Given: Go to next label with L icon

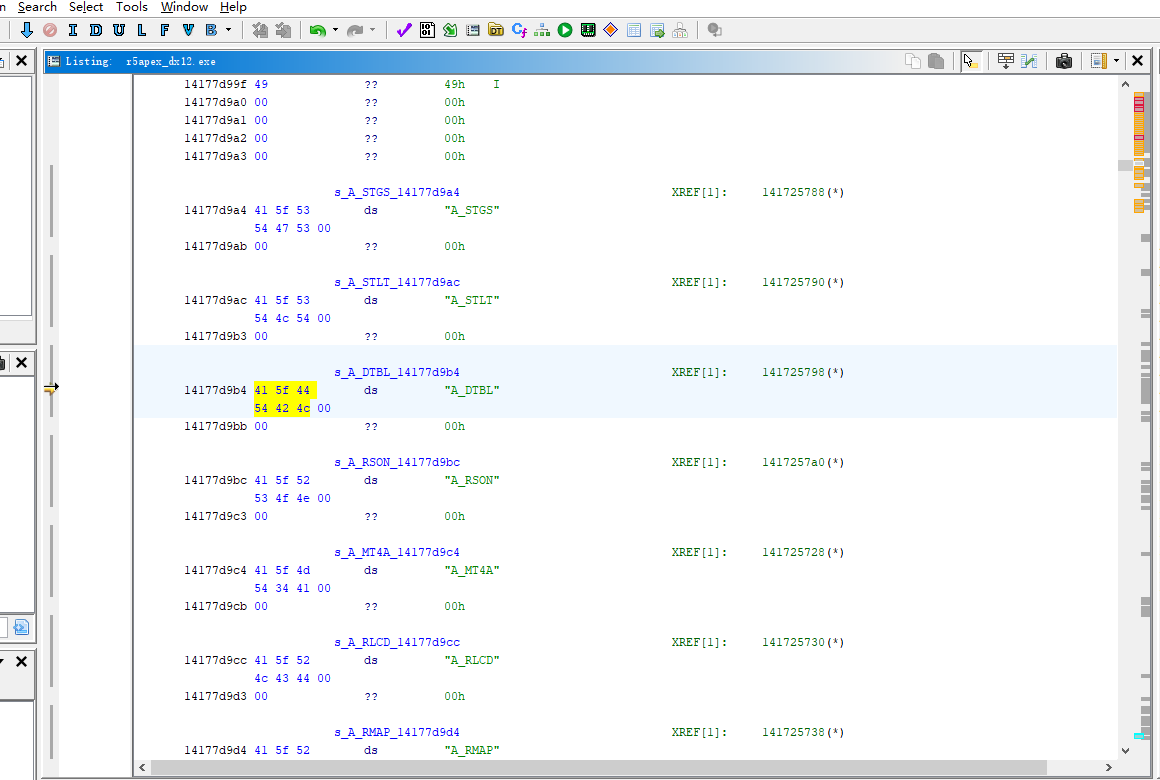Looking at the screenshot, I should pyautogui.click(x=141, y=30).
